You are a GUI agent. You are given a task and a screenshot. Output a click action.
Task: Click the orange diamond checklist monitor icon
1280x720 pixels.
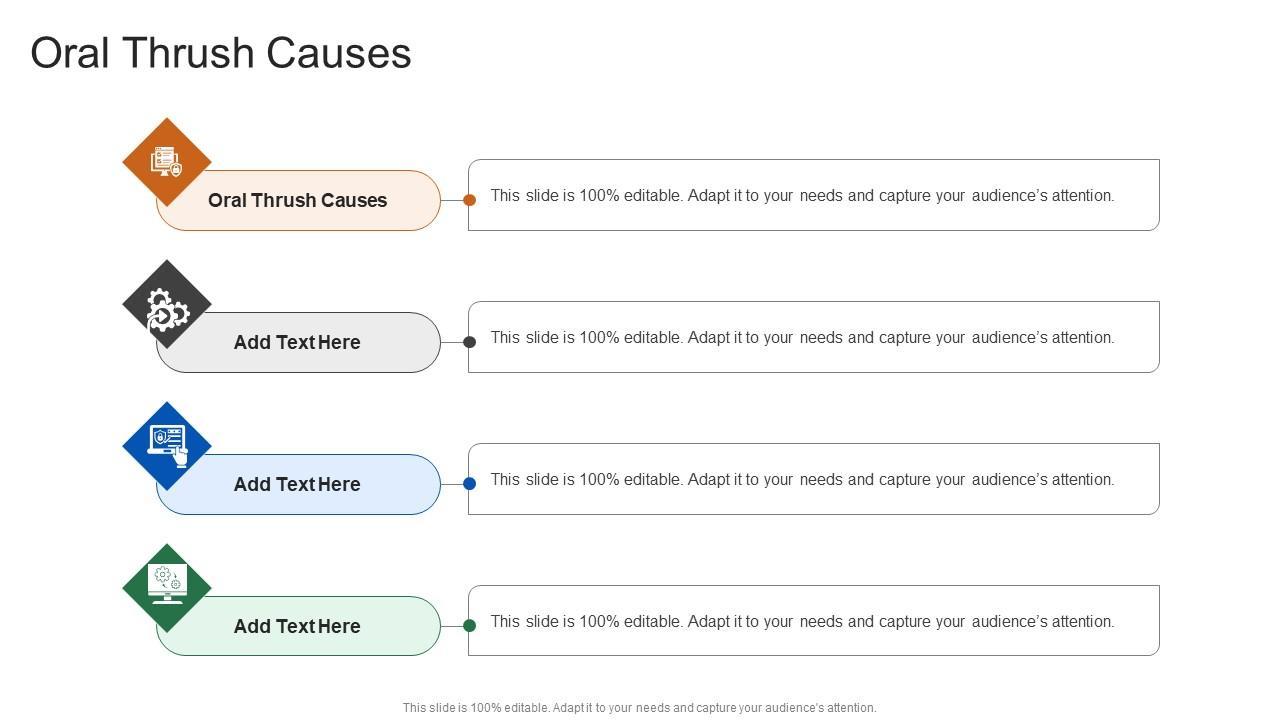166,161
